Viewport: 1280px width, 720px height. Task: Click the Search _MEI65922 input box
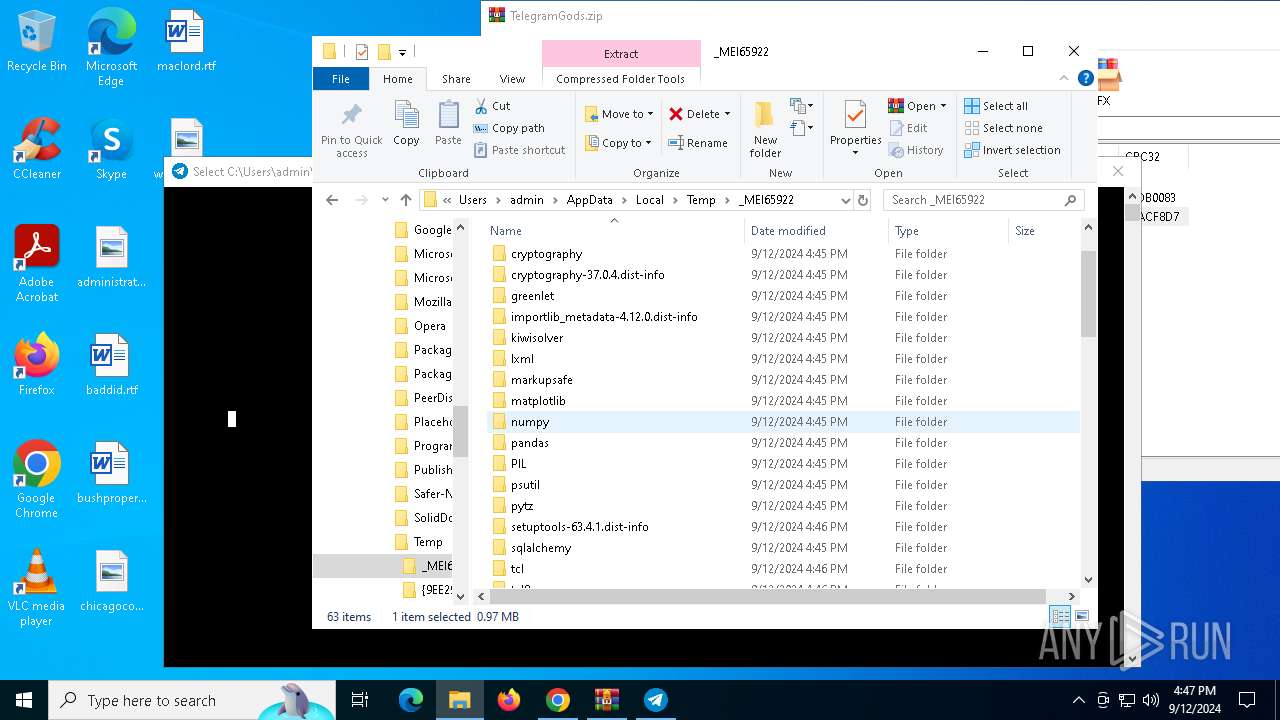975,200
